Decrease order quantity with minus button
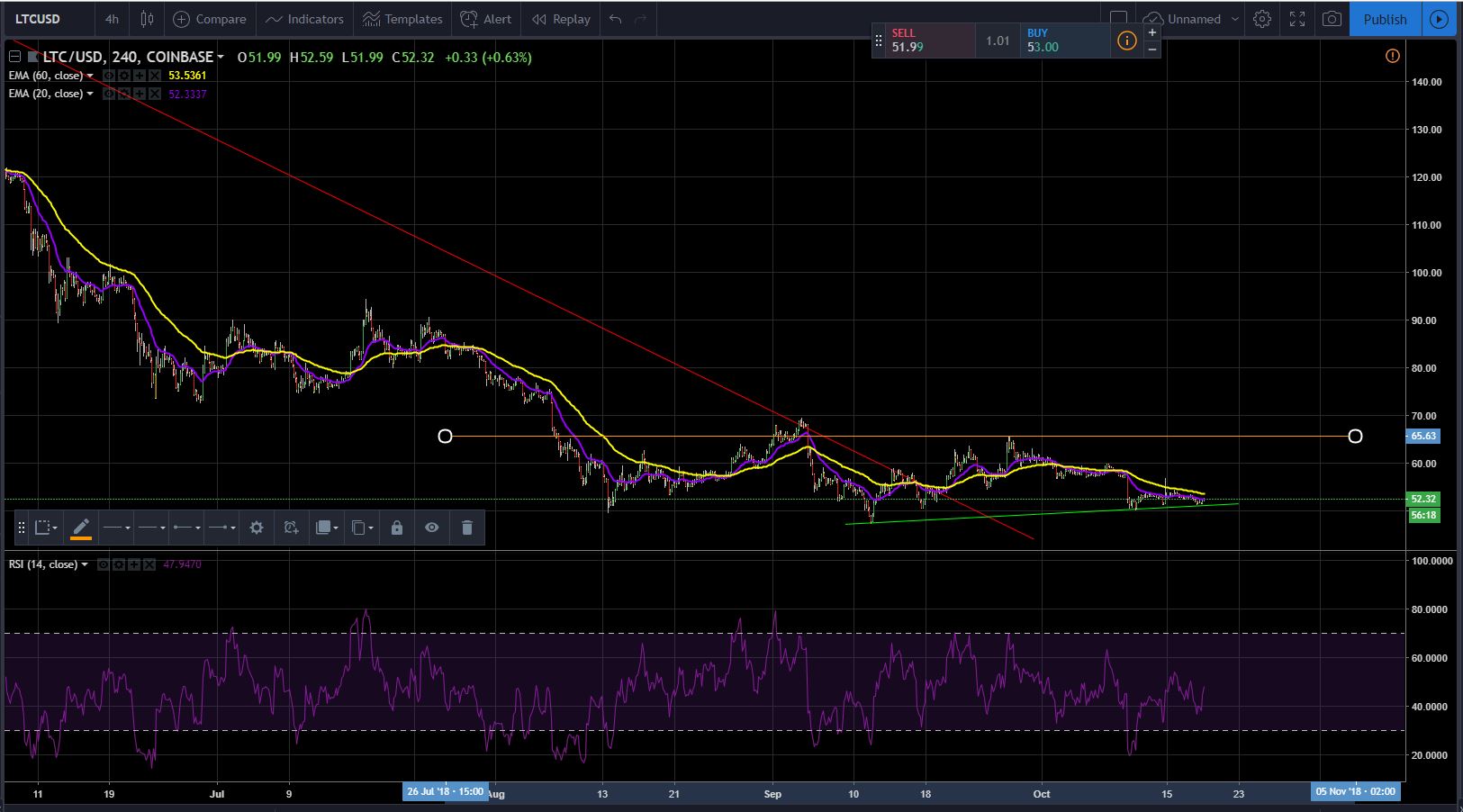Image resolution: width=1463 pixels, height=812 pixels. tap(1152, 49)
